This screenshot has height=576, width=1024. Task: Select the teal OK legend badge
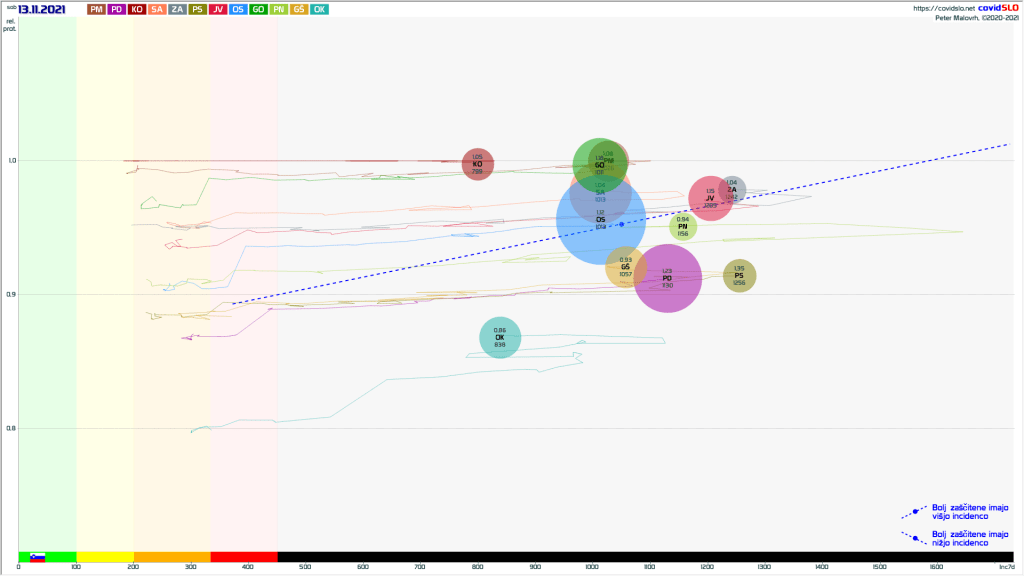pyautogui.click(x=319, y=9)
